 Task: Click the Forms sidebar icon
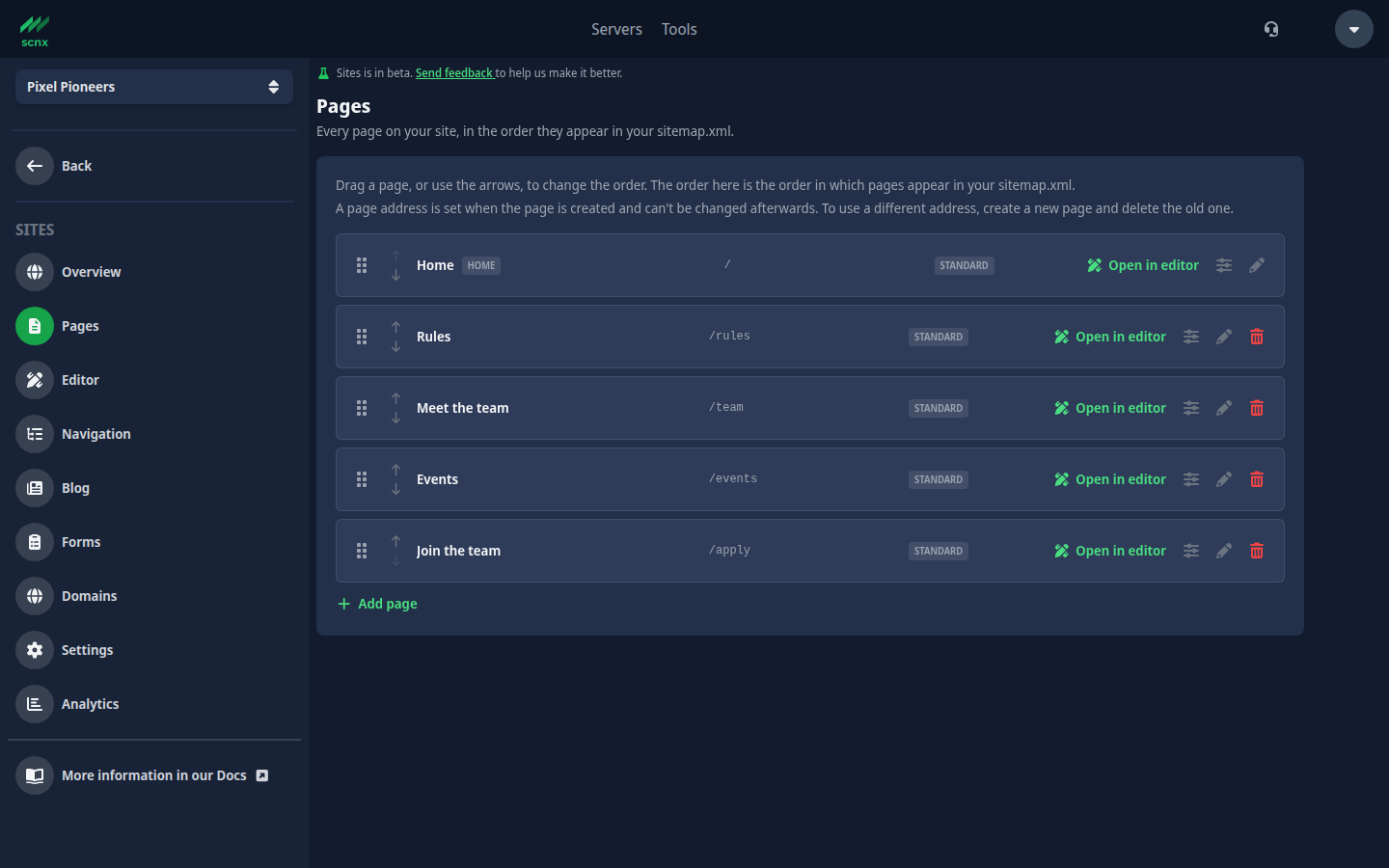[x=35, y=542]
